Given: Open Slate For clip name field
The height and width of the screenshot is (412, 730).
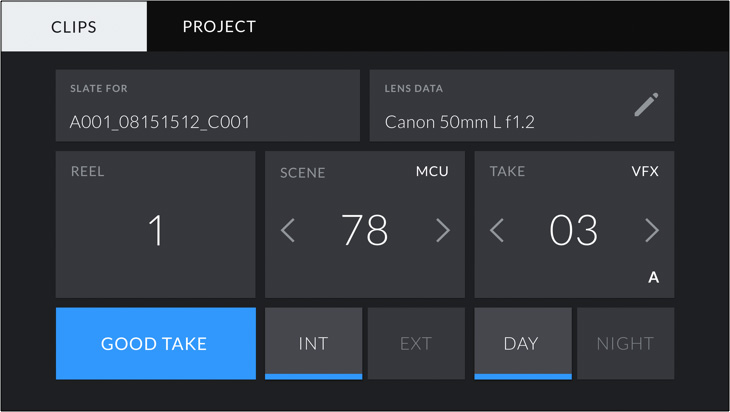Looking at the screenshot, I should [x=207, y=106].
